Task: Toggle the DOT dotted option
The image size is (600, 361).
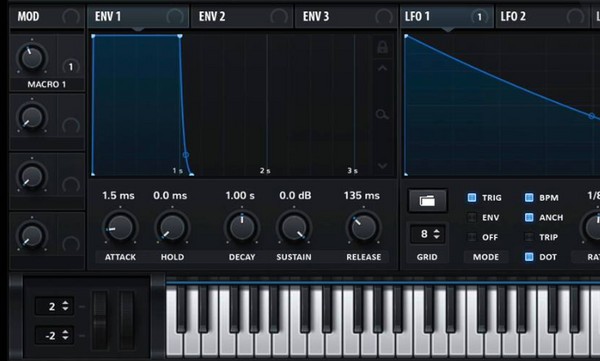Action: (x=529, y=257)
